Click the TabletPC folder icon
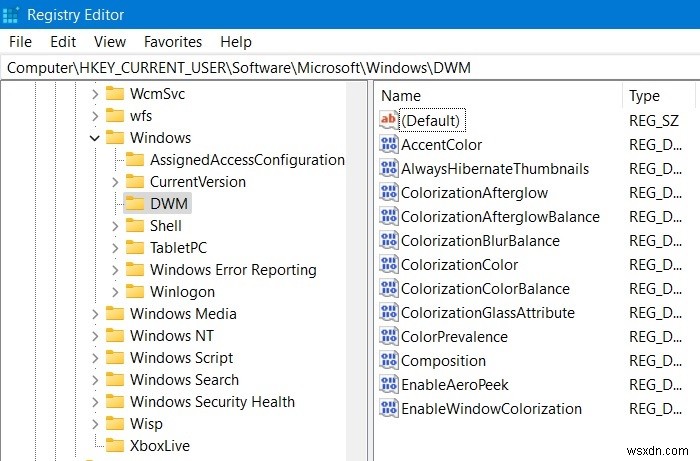The height and width of the screenshot is (461, 700). (x=135, y=248)
